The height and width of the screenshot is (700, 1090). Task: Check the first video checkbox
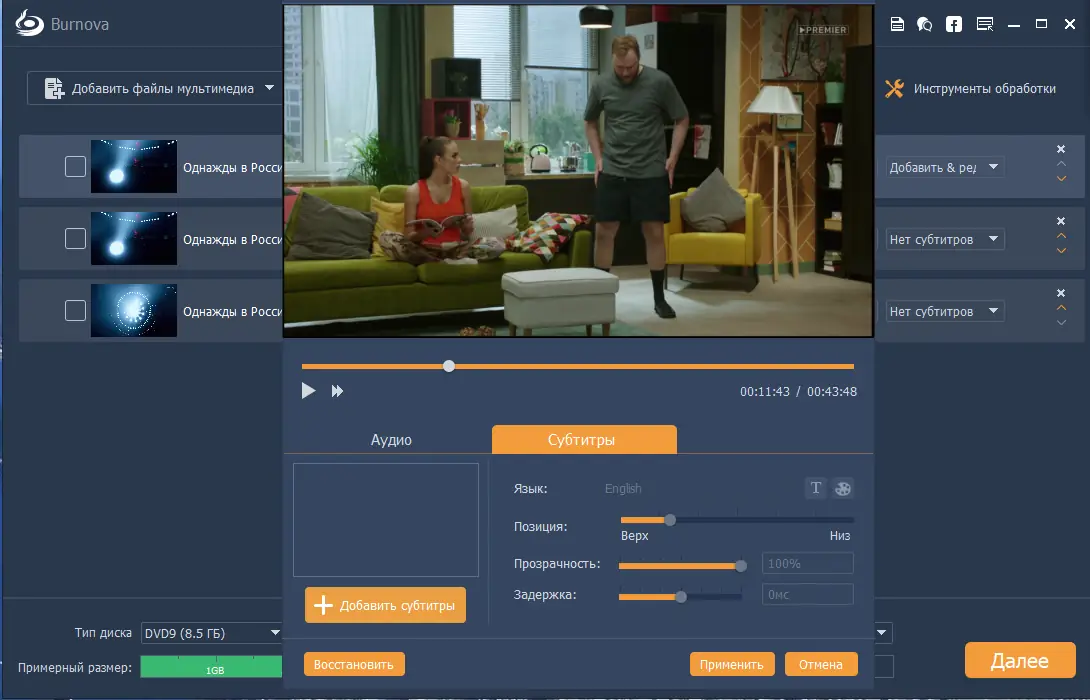coord(75,167)
